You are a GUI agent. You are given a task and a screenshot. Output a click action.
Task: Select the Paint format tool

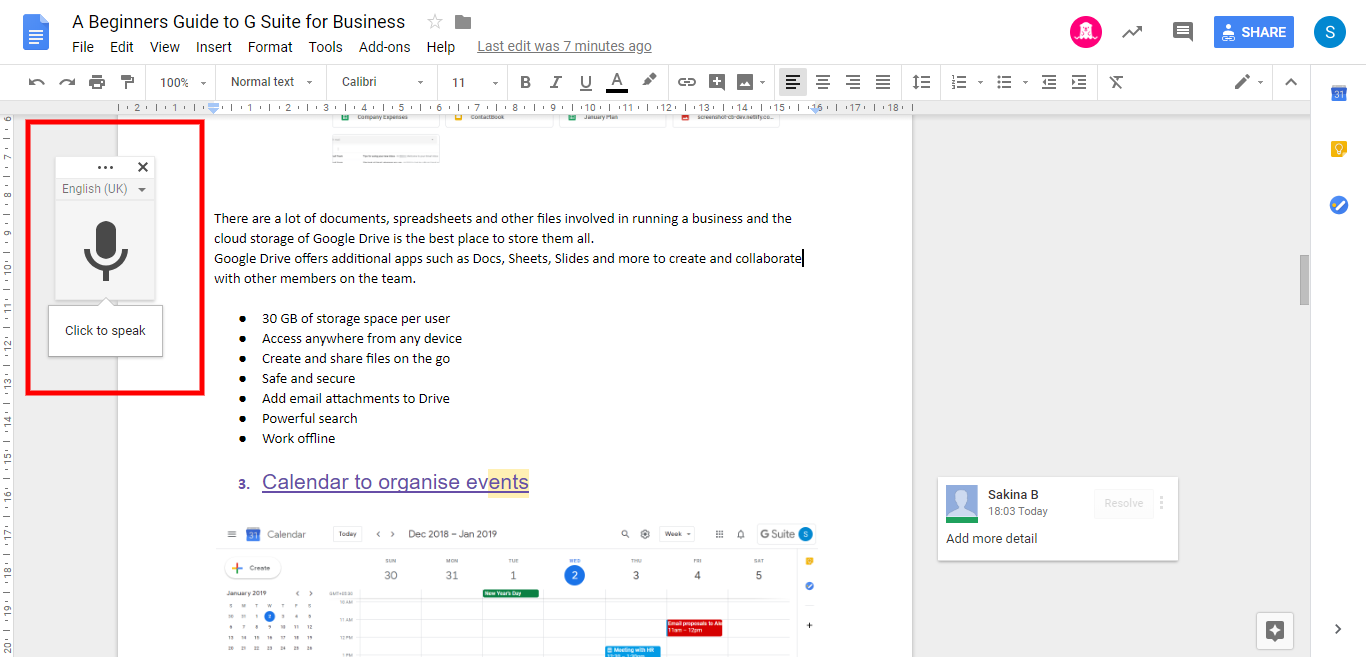click(127, 82)
